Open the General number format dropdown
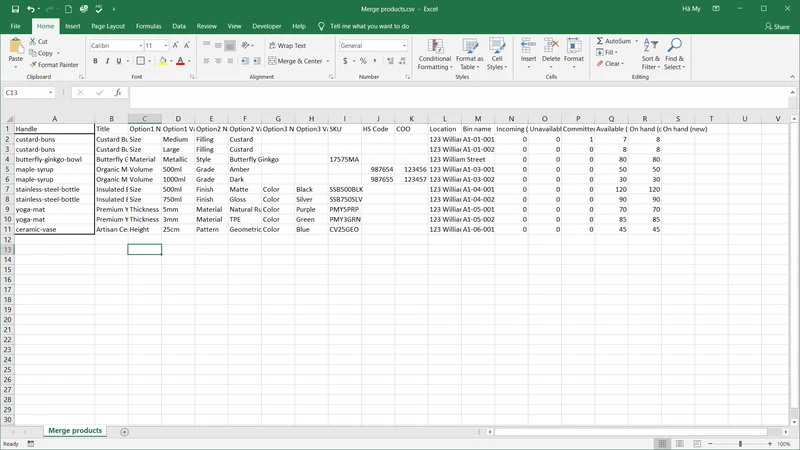The width and height of the screenshot is (800, 450). click(x=404, y=46)
